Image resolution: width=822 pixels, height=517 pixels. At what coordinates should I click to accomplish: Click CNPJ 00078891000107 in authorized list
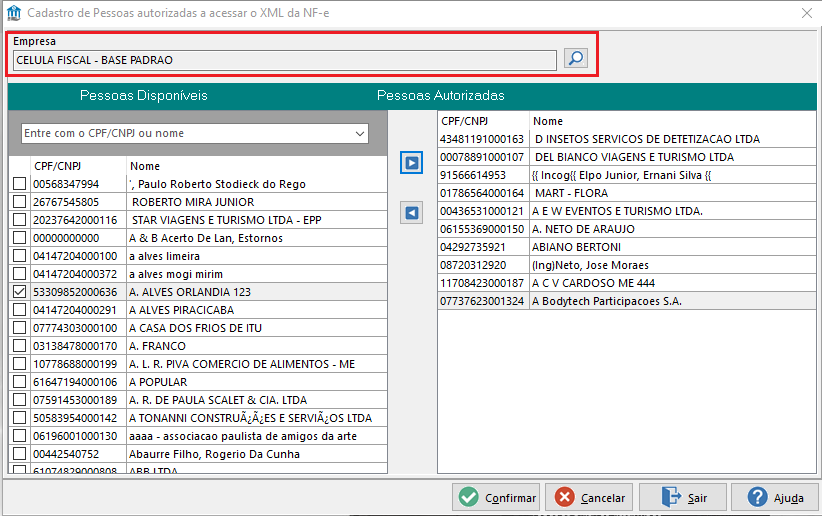pos(482,157)
